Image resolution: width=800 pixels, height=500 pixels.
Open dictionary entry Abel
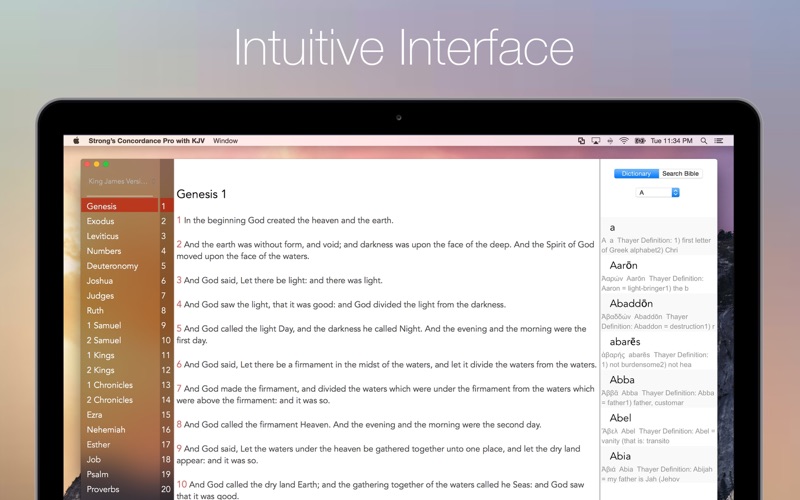(x=659, y=427)
